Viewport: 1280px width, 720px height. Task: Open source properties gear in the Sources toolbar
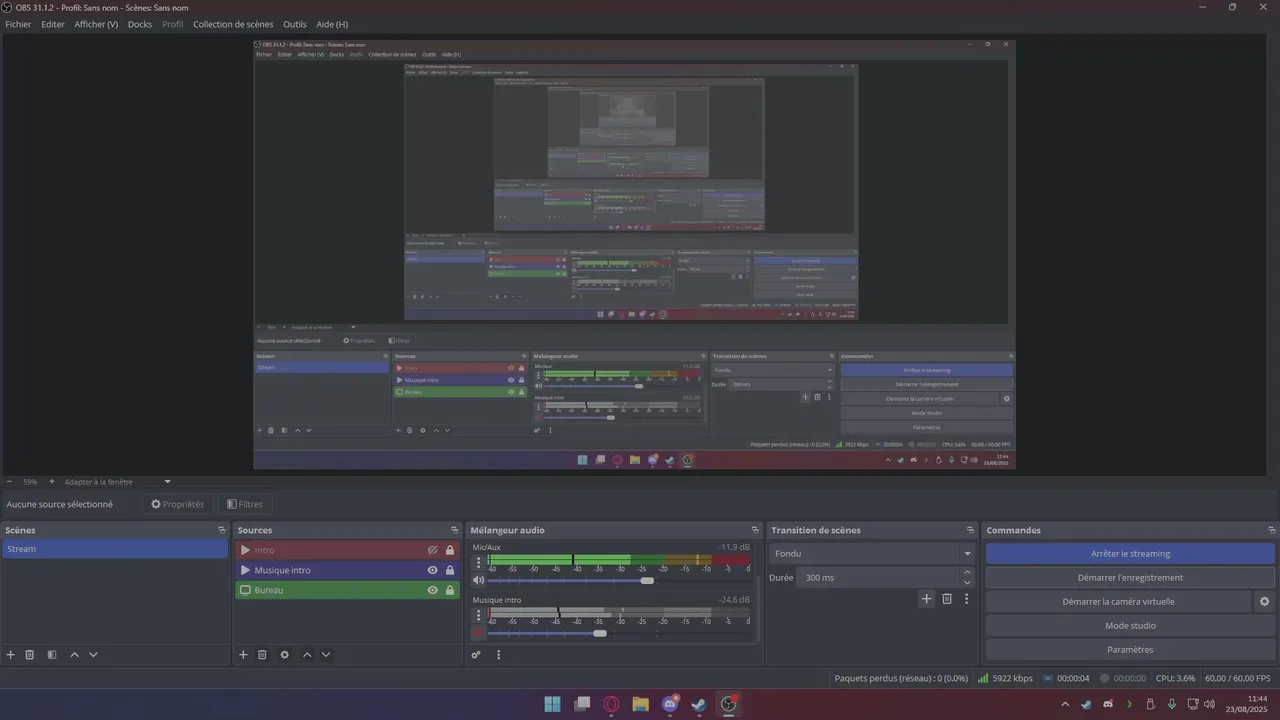284,655
